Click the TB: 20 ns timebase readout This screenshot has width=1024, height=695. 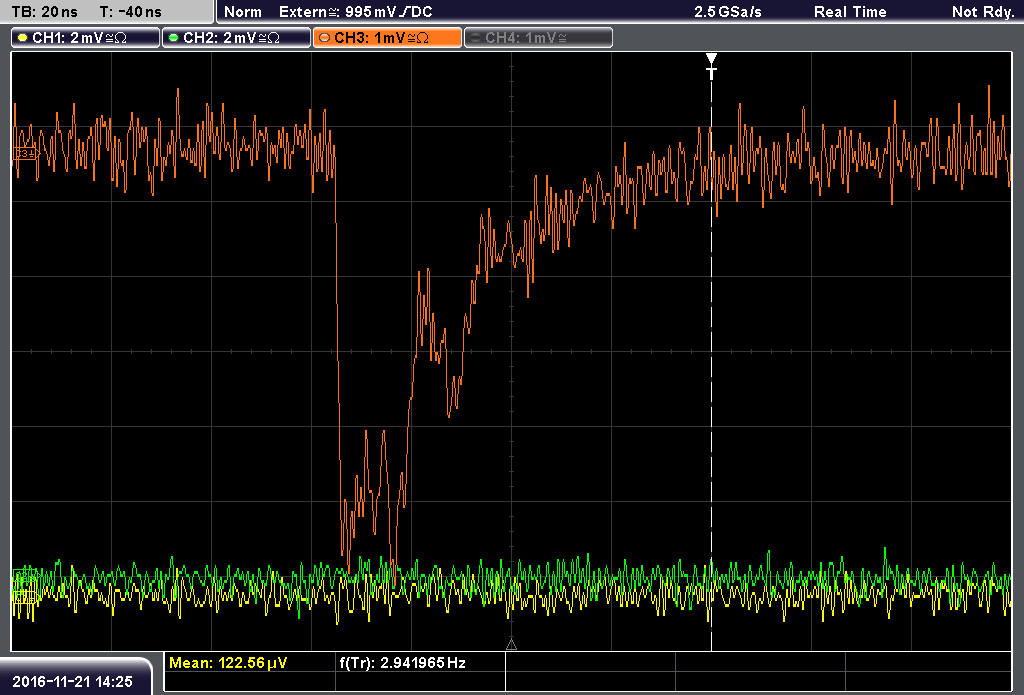[x=45, y=12]
